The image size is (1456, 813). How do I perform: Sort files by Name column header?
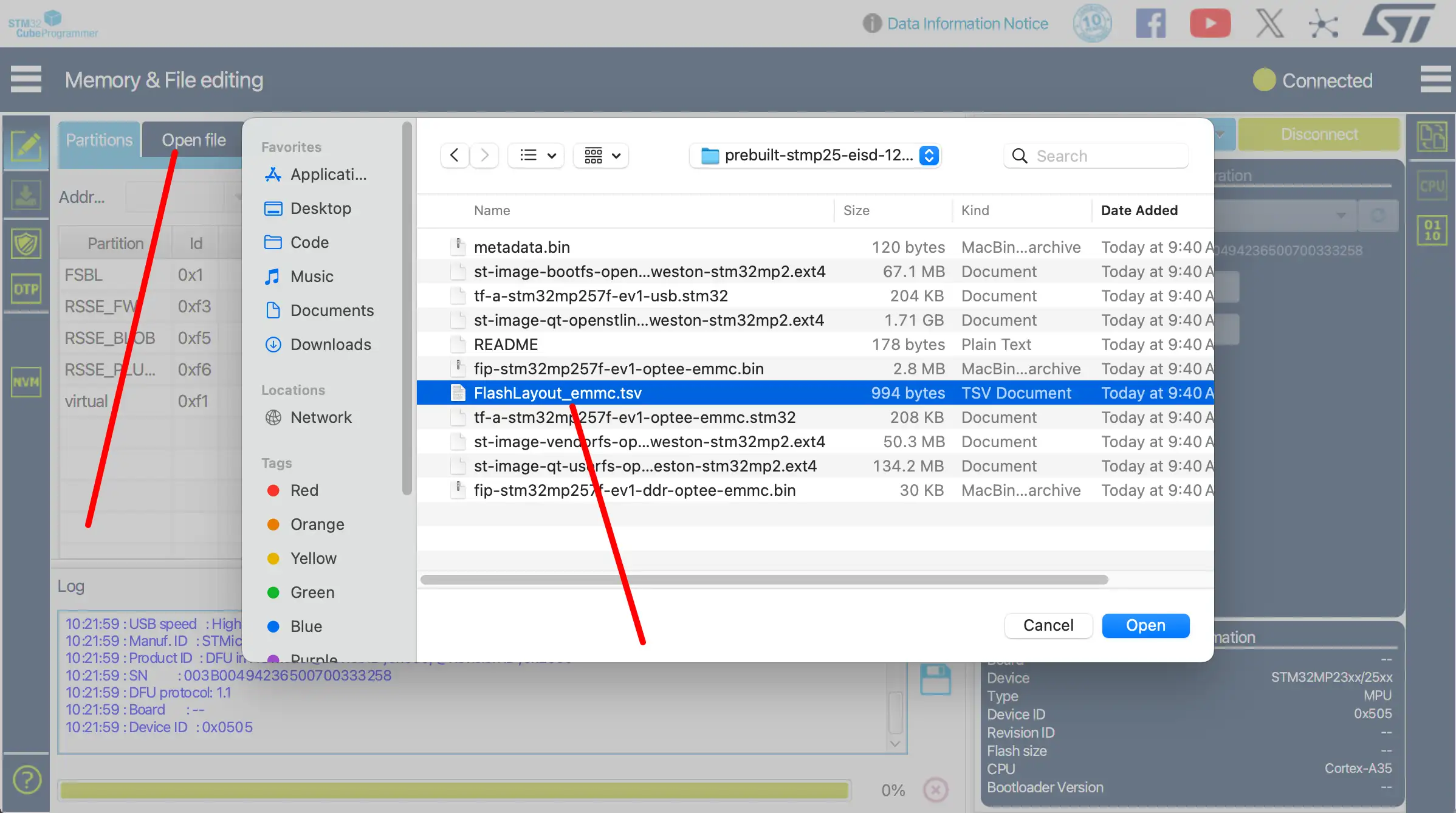pos(492,210)
